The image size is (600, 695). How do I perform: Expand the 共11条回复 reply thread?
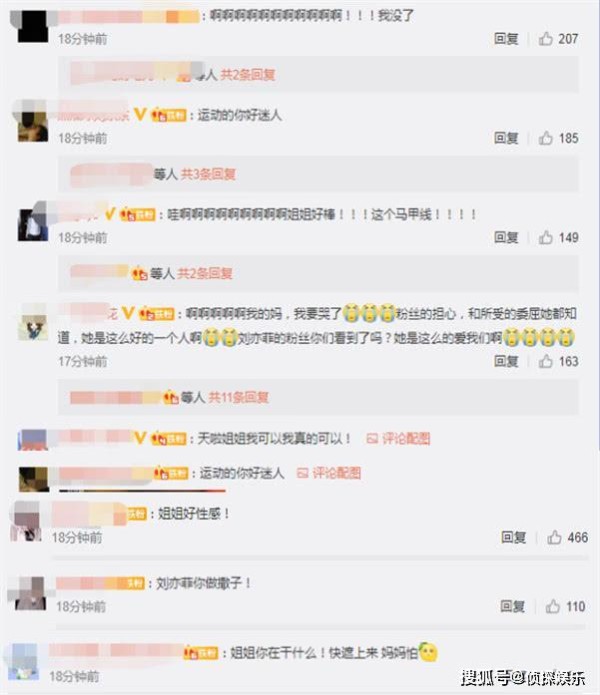click(238, 397)
